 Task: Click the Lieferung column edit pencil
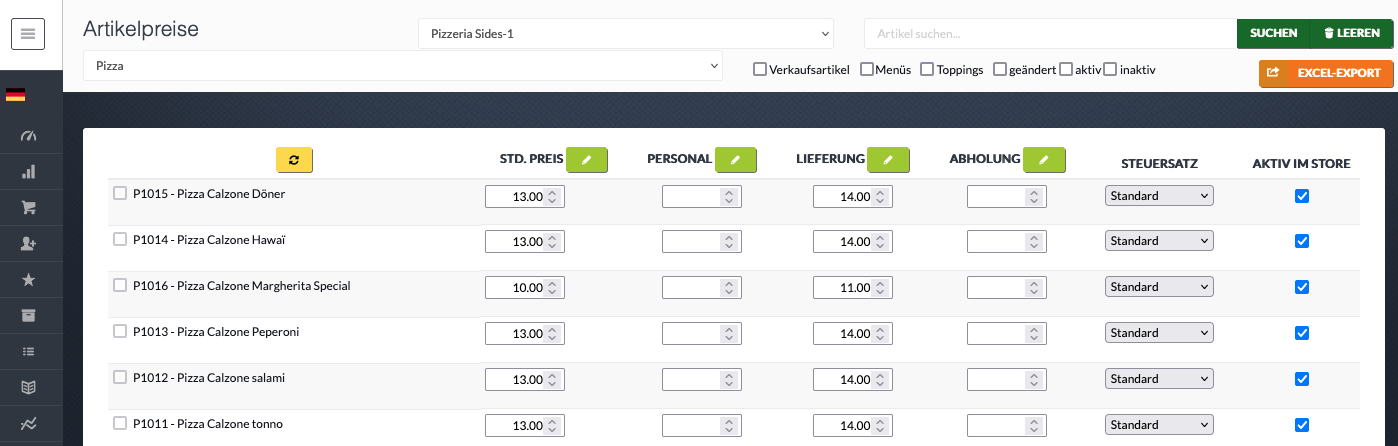click(887, 160)
